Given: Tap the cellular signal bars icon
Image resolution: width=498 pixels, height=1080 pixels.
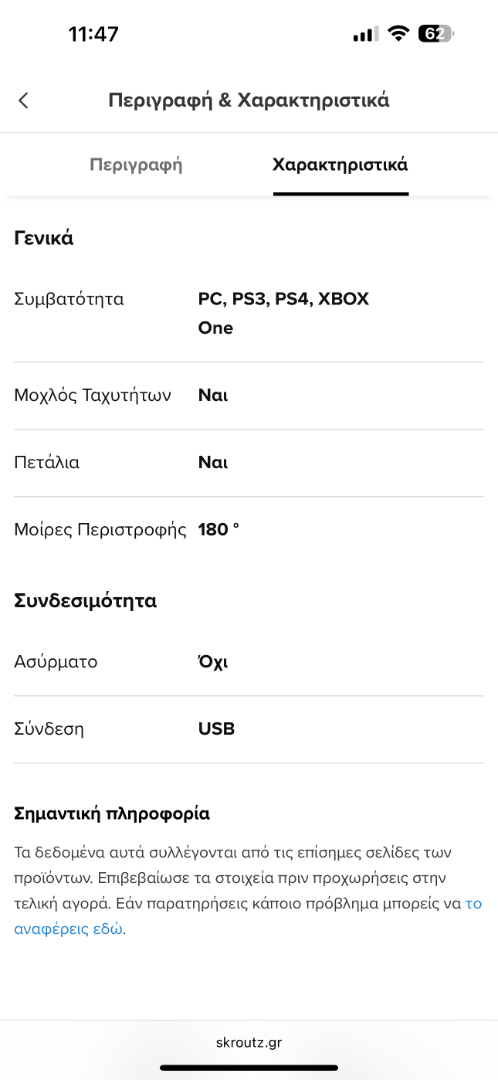Looking at the screenshot, I should pyautogui.click(x=365, y=34).
